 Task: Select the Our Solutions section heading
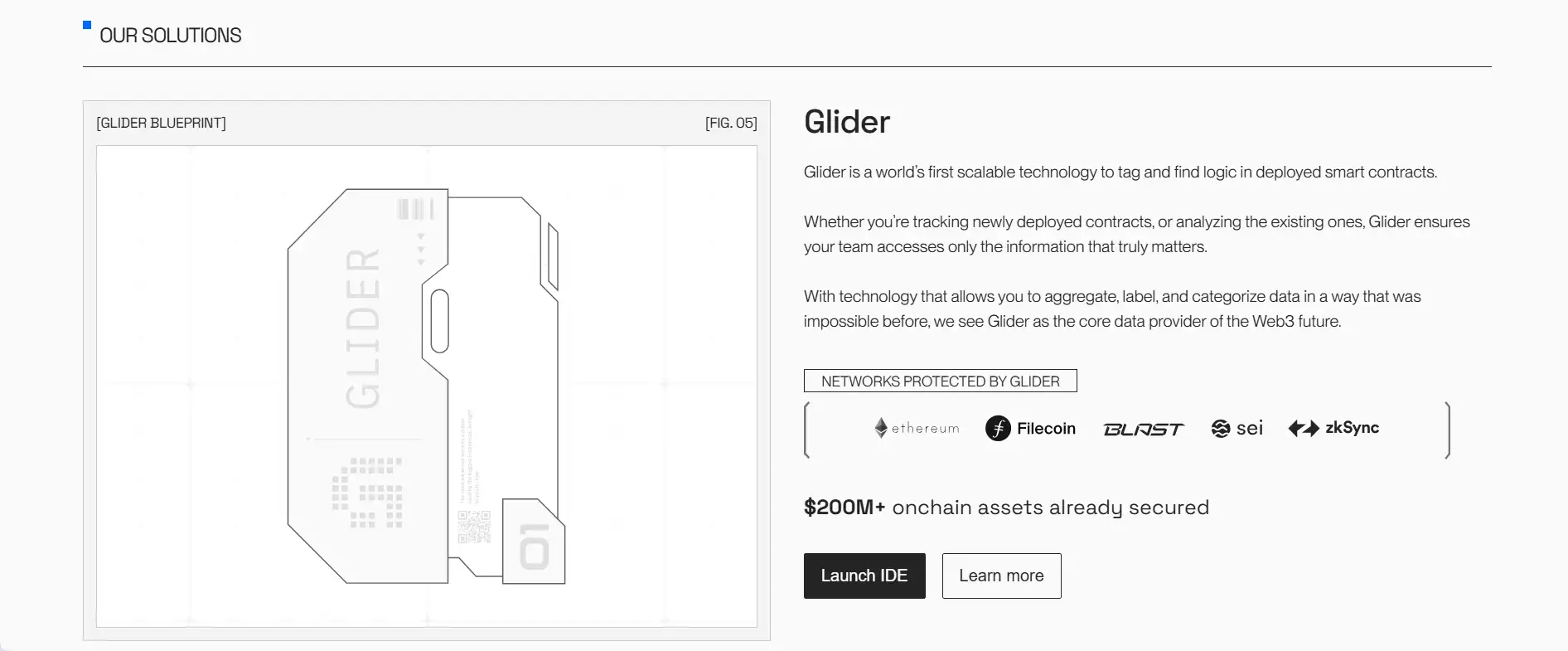[x=171, y=36]
